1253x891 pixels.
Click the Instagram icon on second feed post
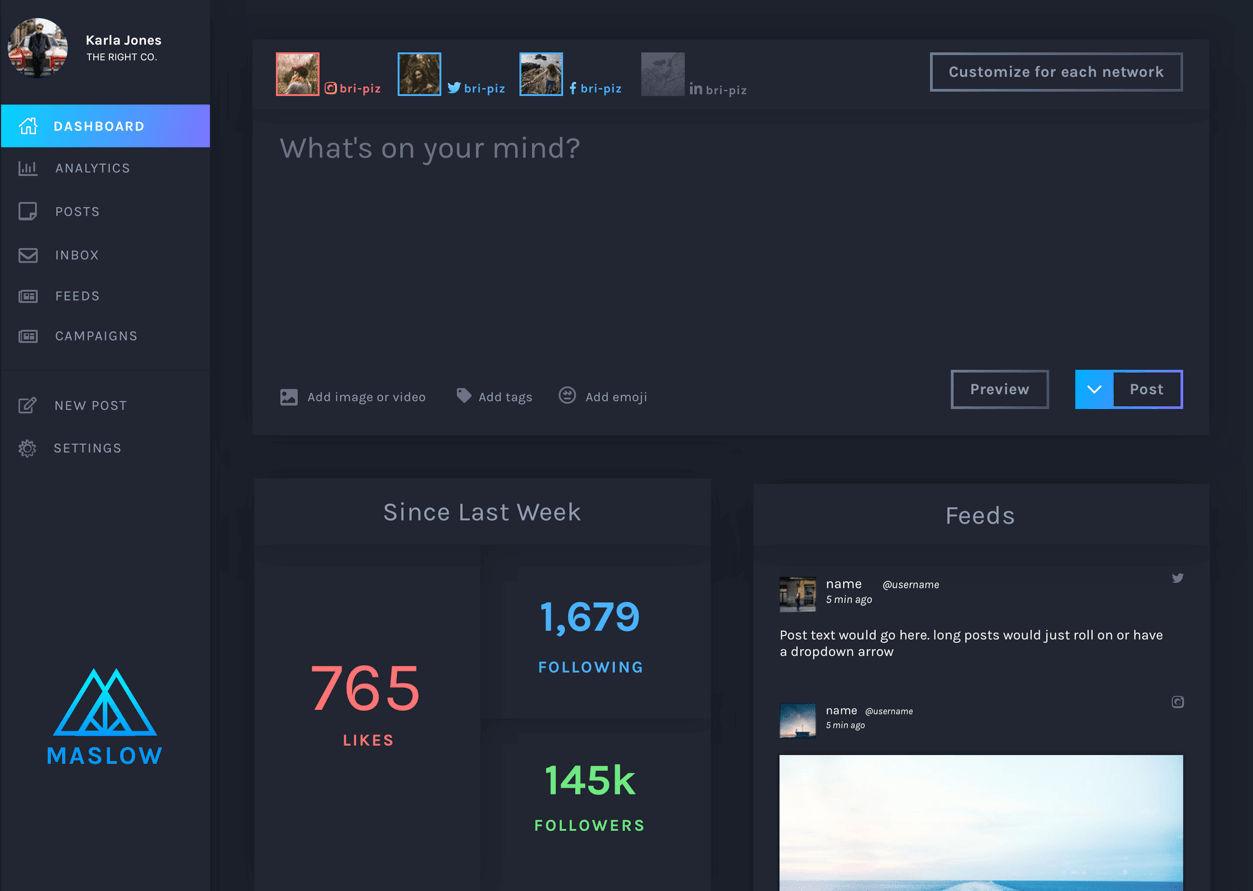pyautogui.click(x=1178, y=702)
